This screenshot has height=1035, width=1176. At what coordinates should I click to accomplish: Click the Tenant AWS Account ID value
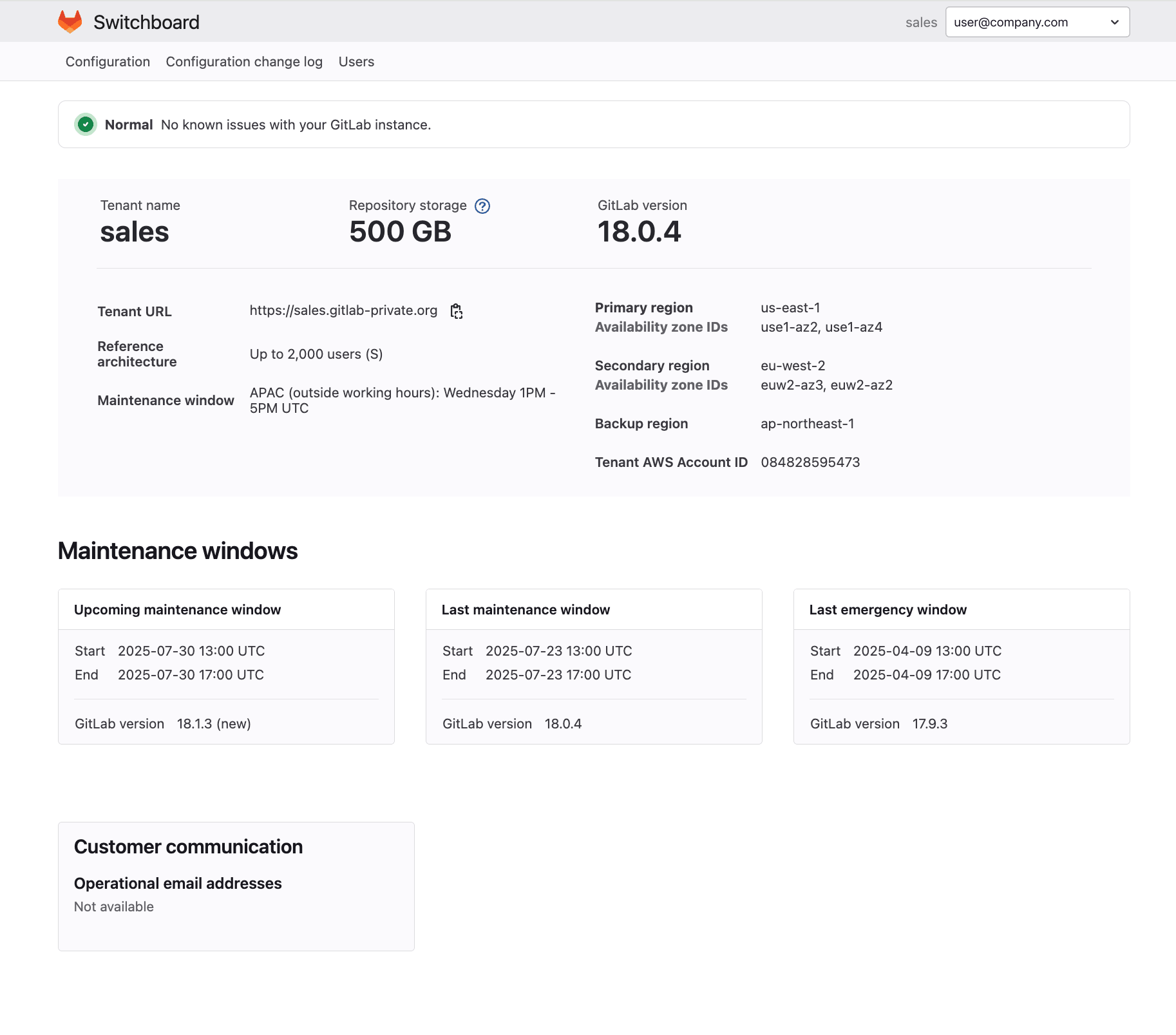point(810,462)
